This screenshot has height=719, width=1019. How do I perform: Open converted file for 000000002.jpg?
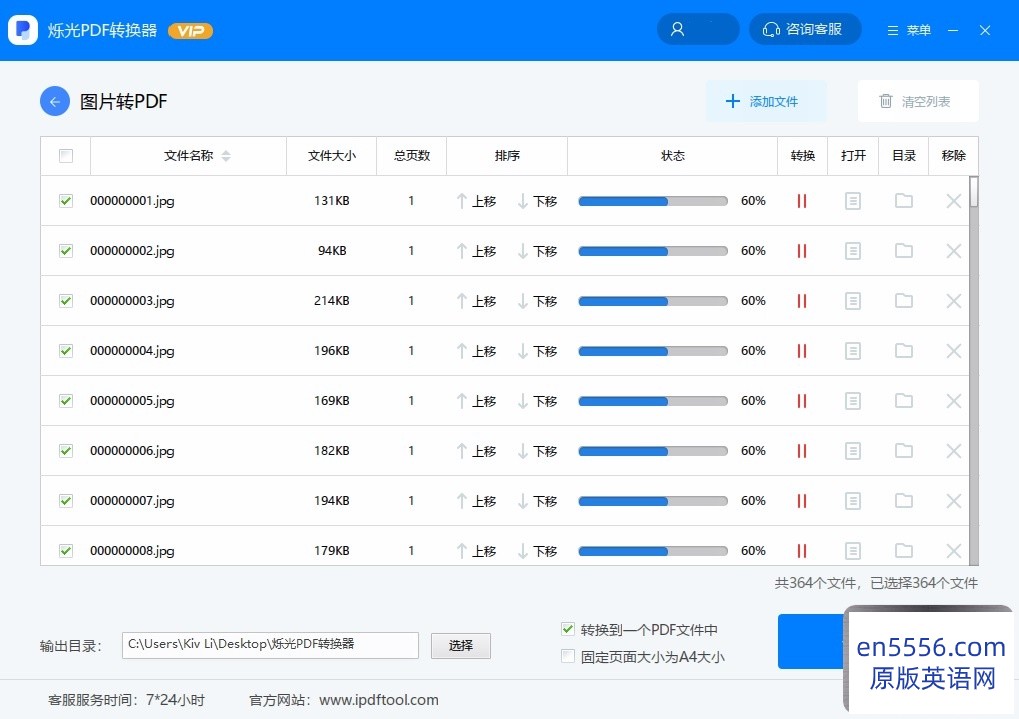tap(852, 251)
